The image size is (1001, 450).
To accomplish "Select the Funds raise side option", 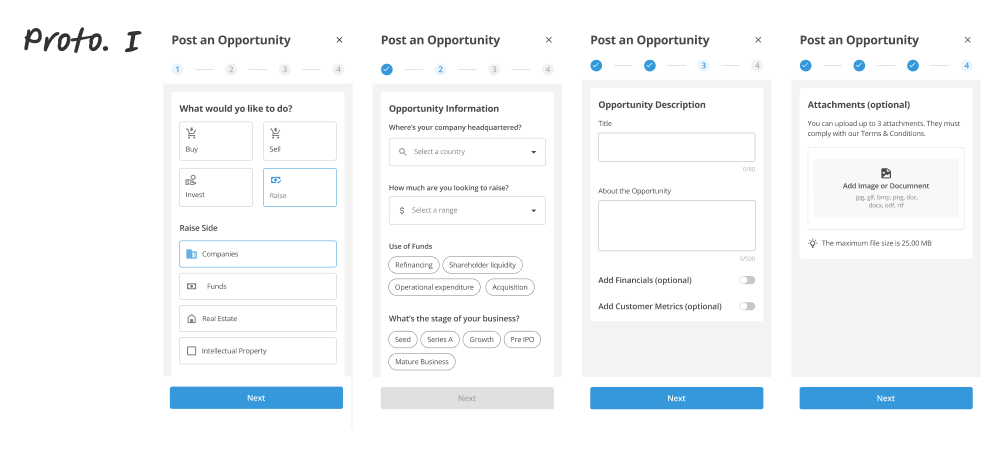I will [x=258, y=287].
